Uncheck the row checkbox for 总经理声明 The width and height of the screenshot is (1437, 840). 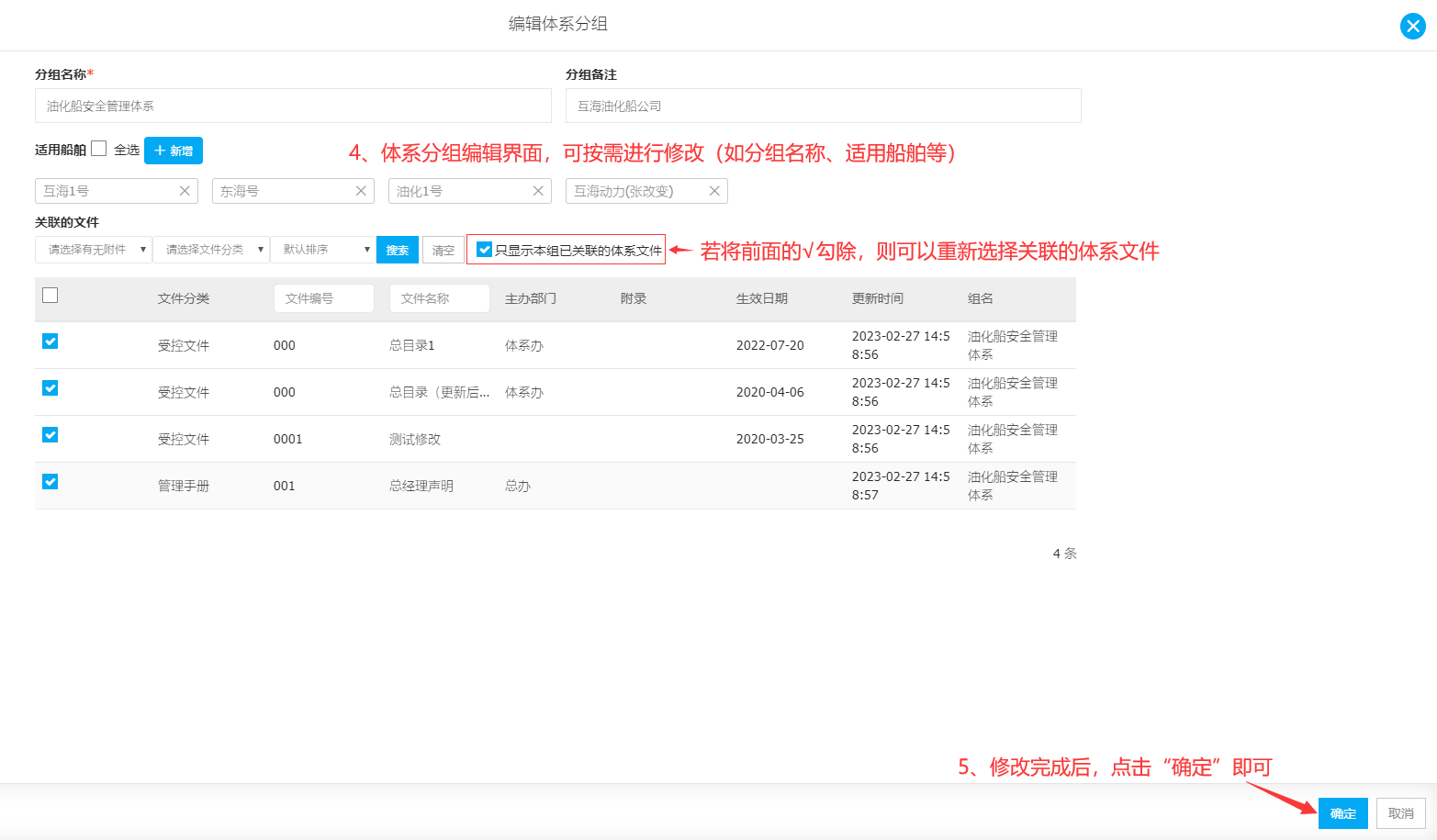pos(51,482)
